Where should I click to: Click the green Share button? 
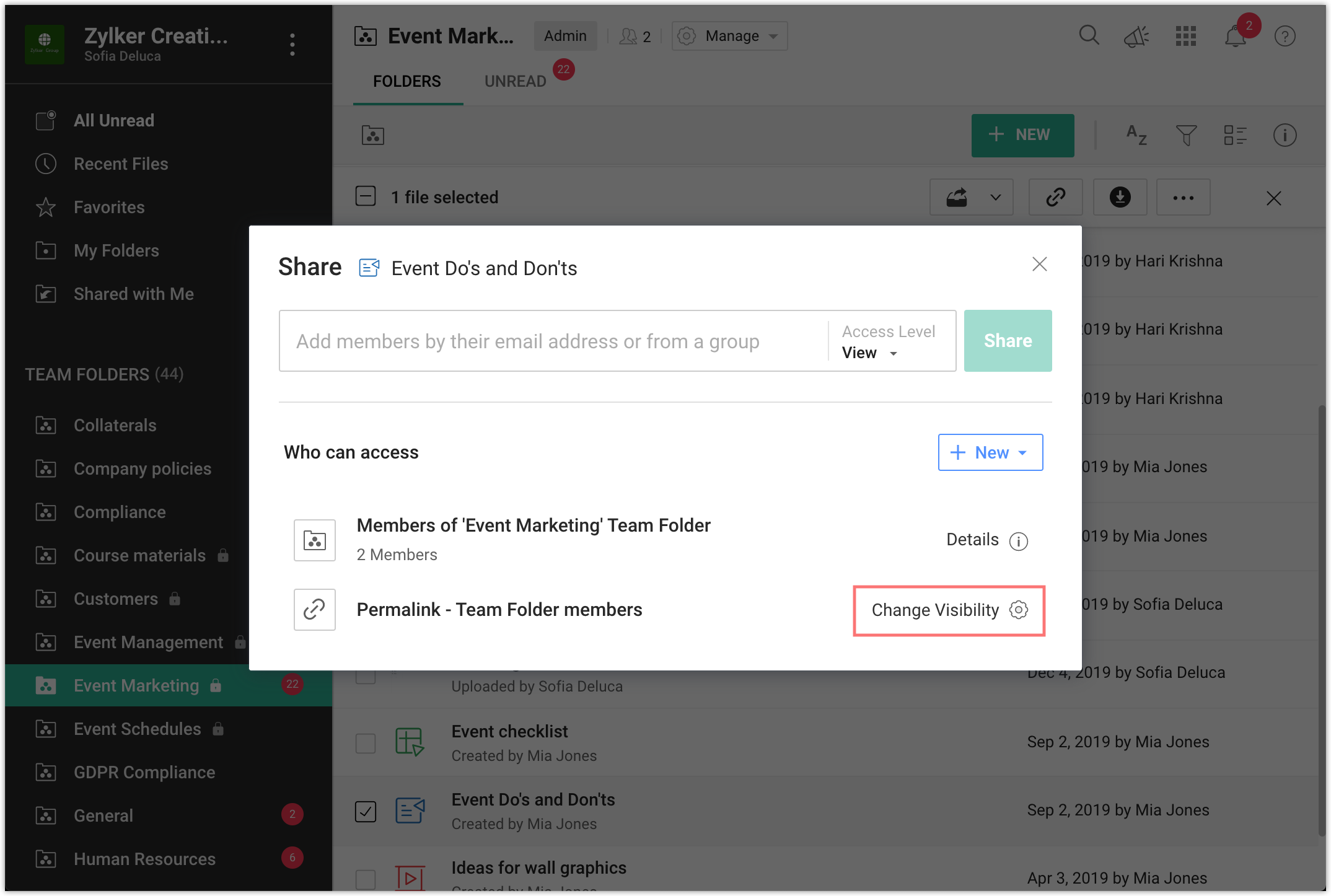[1008, 341]
